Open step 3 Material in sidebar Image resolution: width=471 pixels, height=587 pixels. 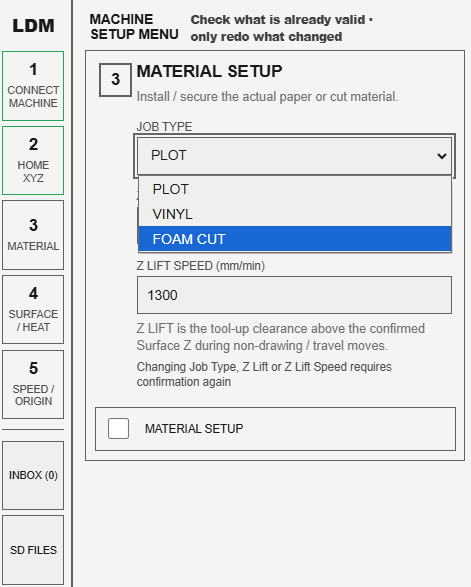[33, 235]
